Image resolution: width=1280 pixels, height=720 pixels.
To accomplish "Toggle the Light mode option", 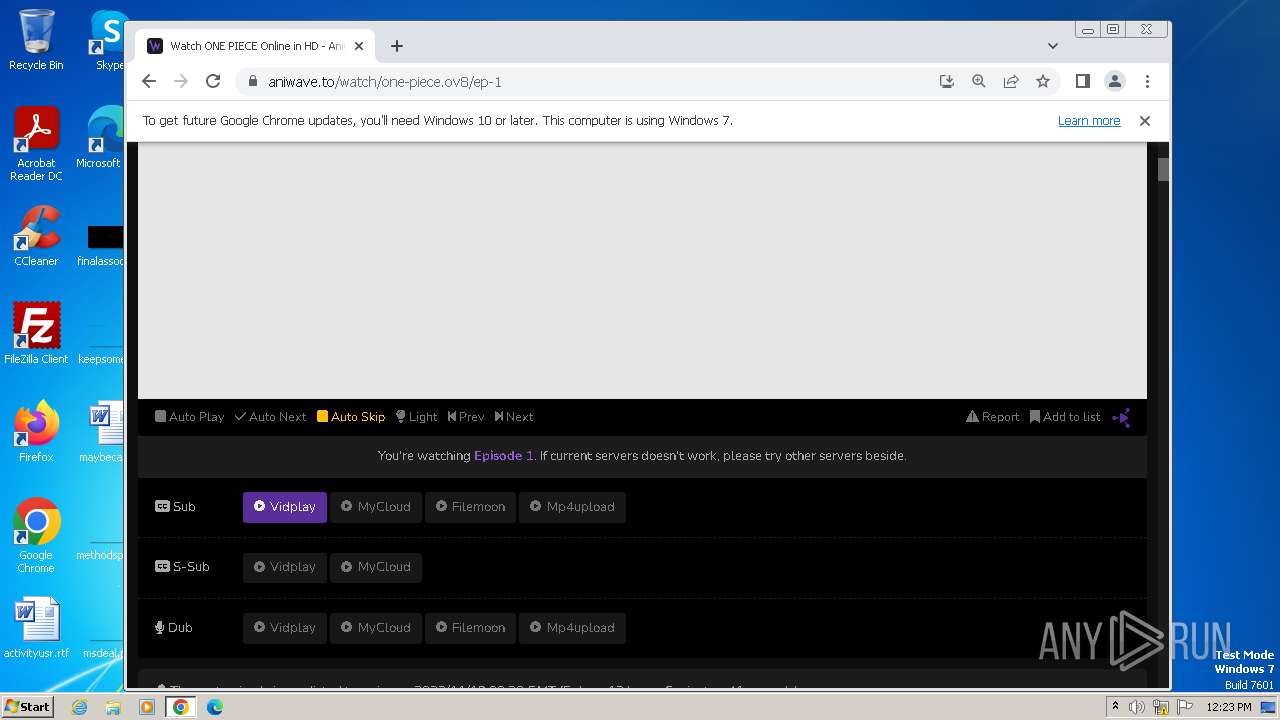I will point(417,417).
